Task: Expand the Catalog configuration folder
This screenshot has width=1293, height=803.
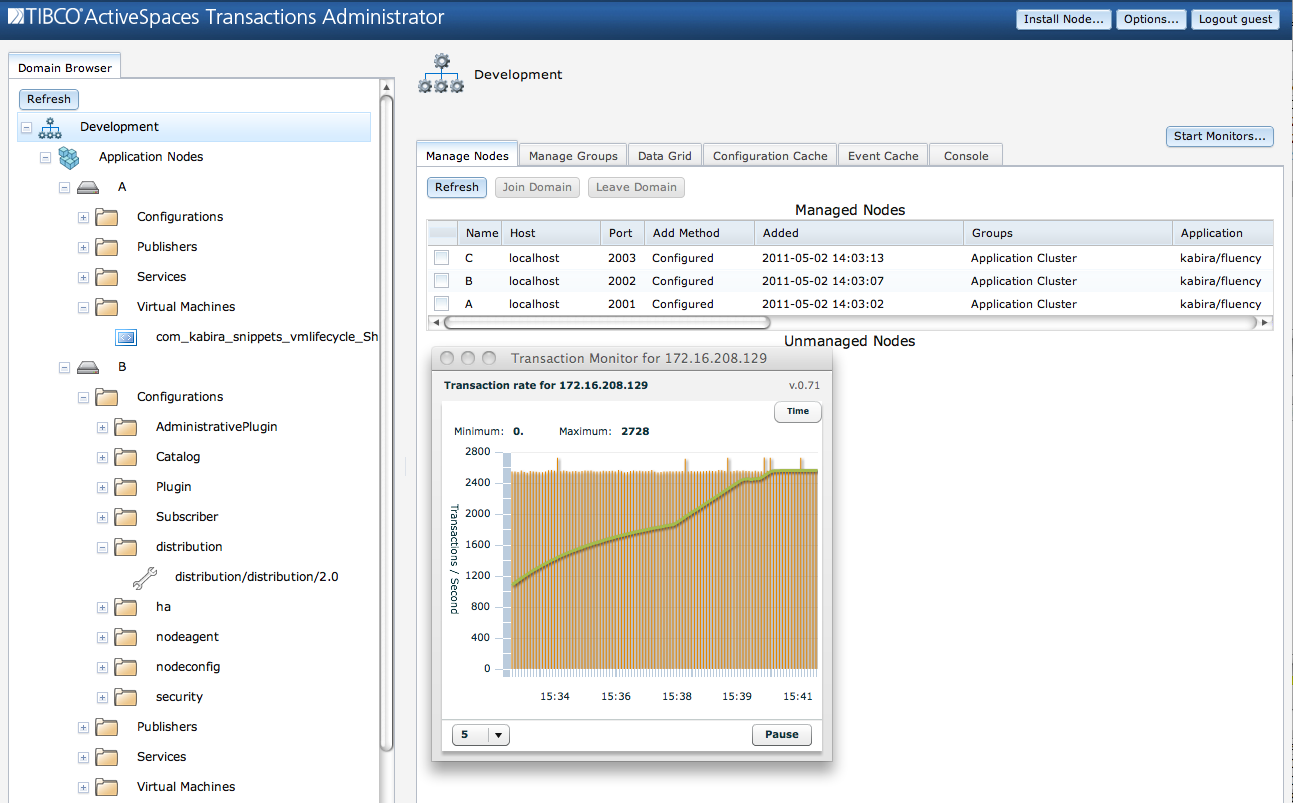Action: pyautogui.click(x=102, y=457)
